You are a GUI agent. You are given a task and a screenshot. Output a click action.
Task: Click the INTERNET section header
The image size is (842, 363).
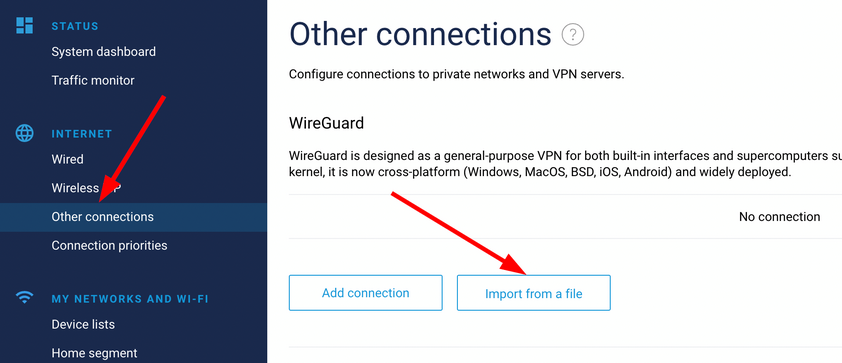pos(82,133)
